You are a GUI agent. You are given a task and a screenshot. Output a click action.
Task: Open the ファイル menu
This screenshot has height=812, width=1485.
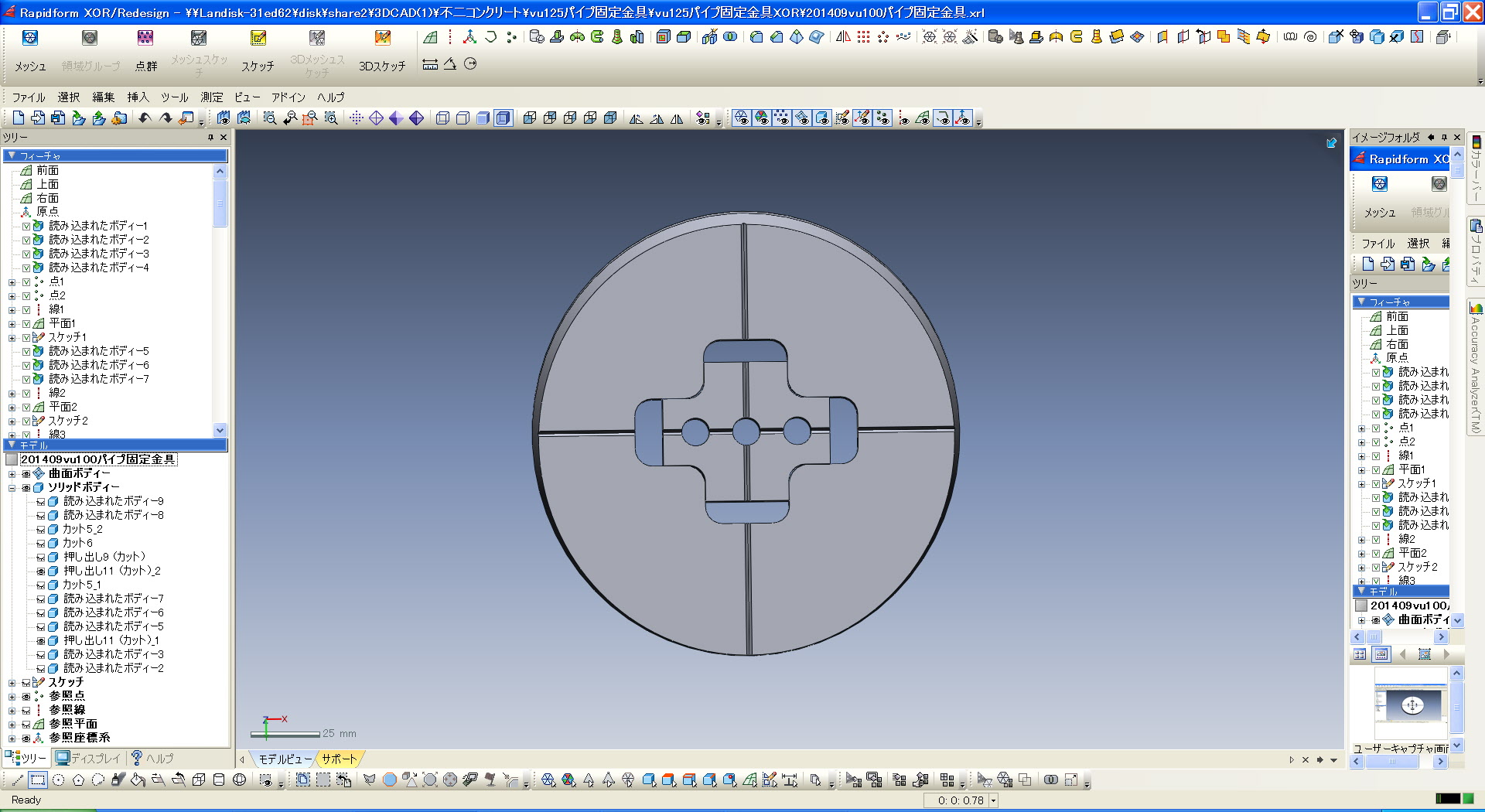coord(29,97)
